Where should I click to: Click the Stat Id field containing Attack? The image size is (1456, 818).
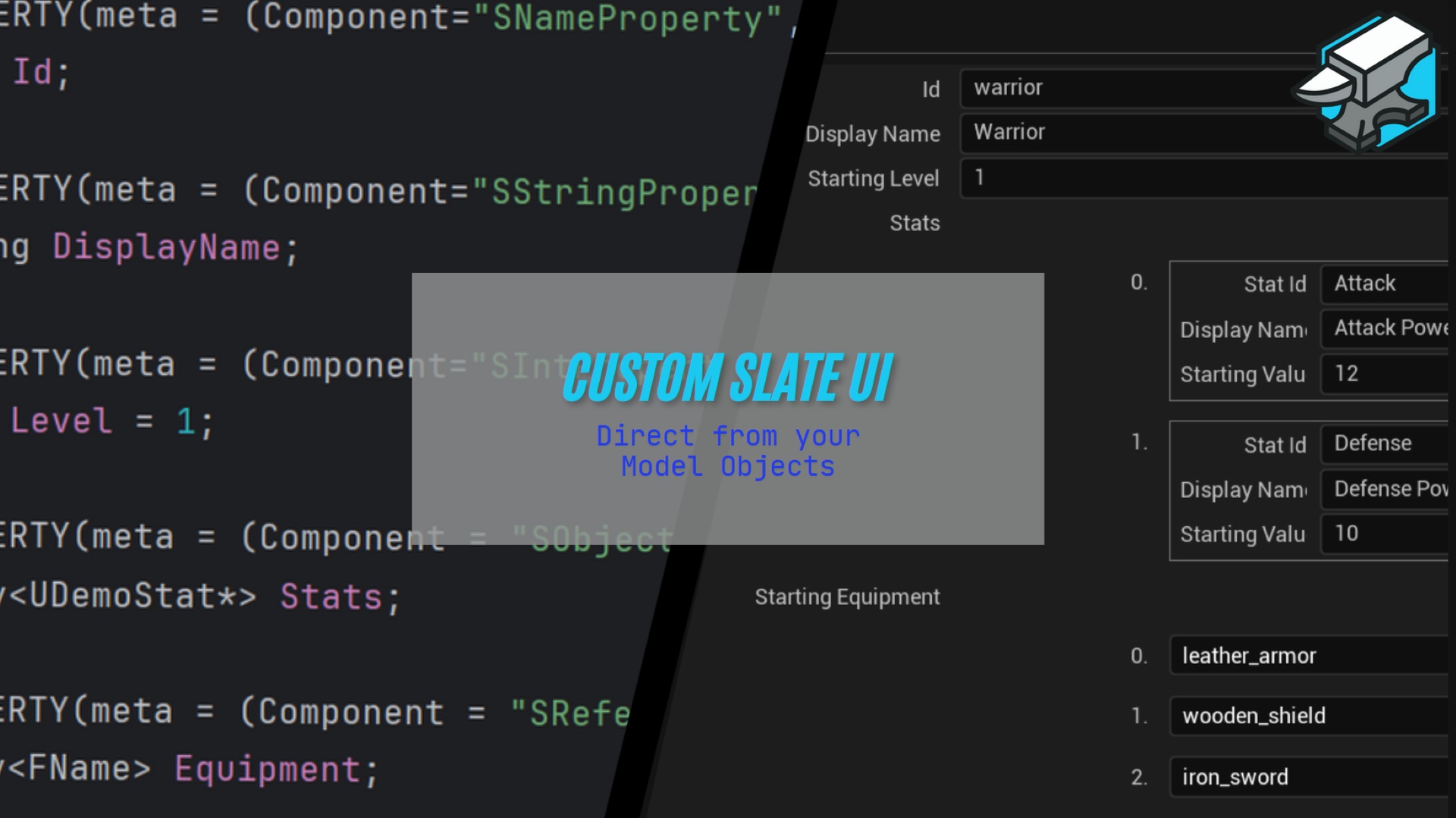[x=1385, y=284]
